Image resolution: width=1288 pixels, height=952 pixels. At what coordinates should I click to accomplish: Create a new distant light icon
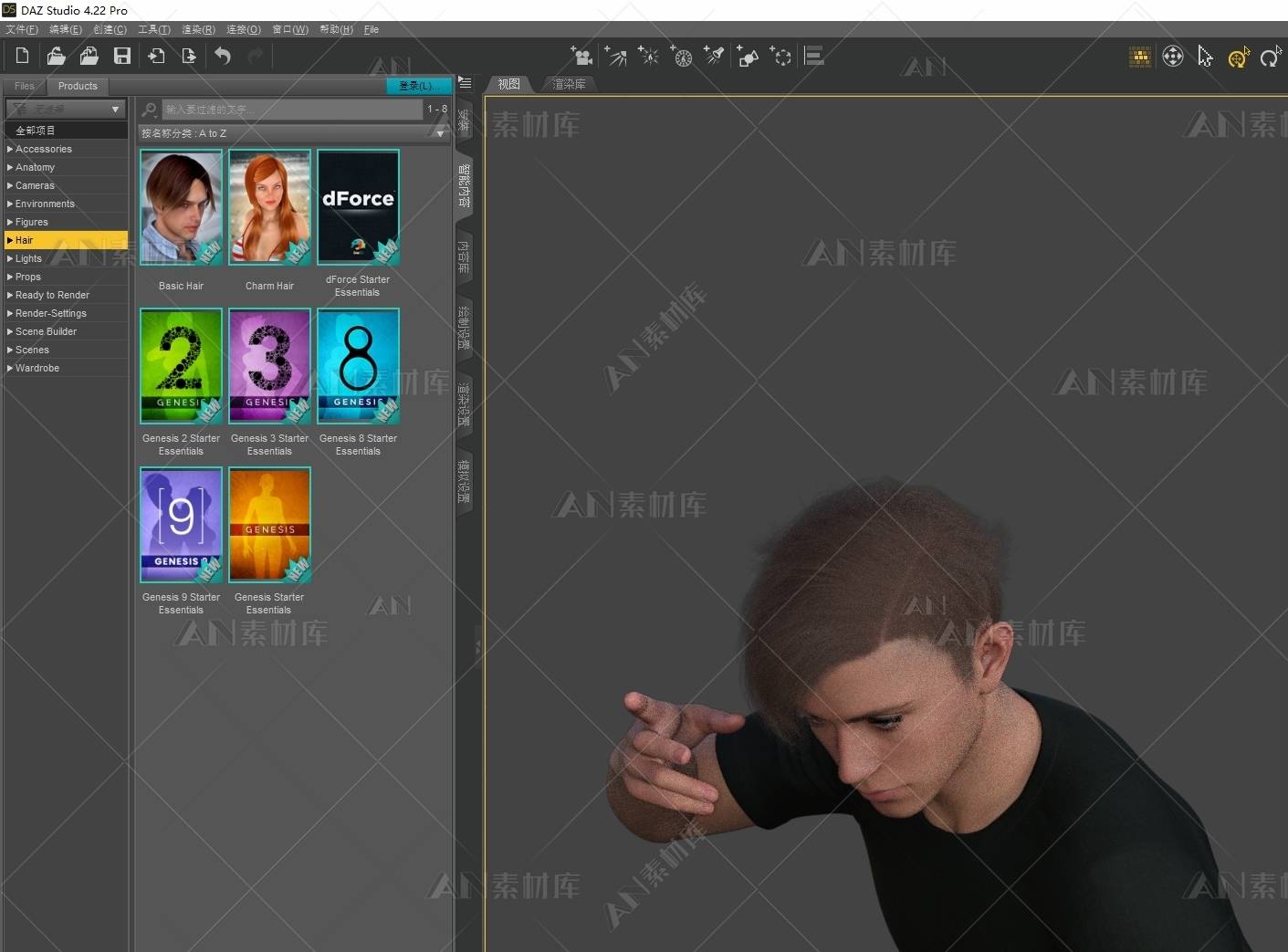tap(615, 57)
